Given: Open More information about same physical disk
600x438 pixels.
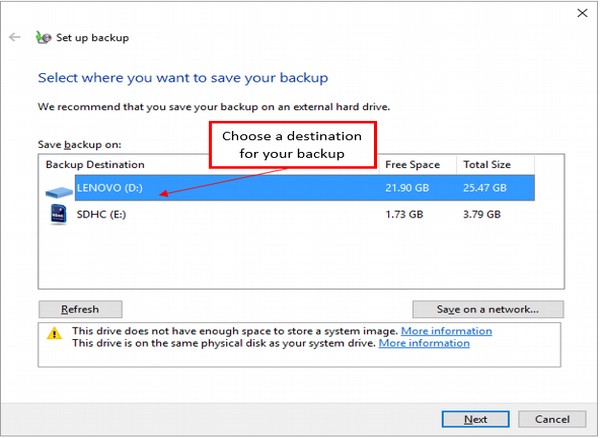Looking at the screenshot, I should click(424, 343).
